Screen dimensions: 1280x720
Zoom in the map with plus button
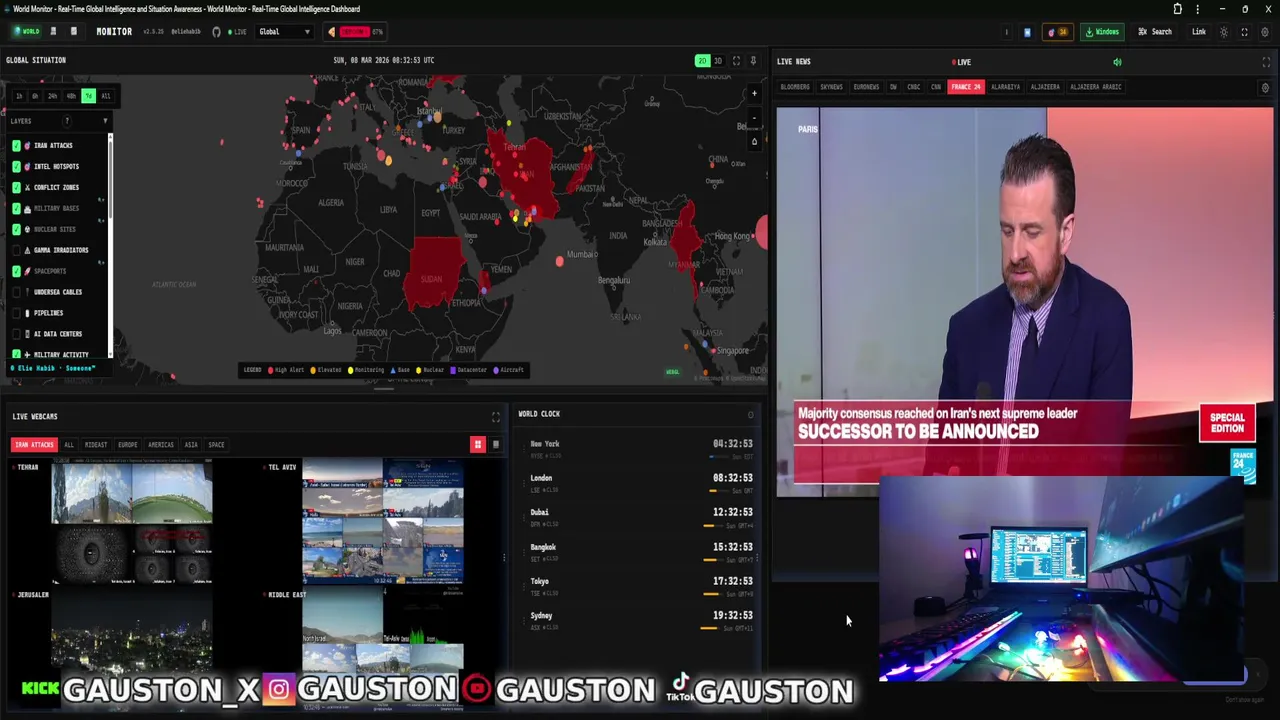point(754,93)
